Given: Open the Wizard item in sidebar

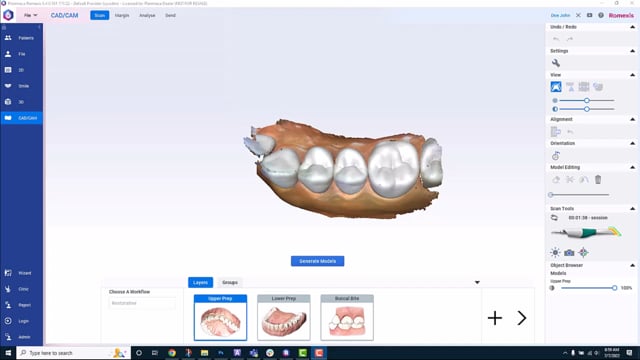Looking at the screenshot, I should [x=21, y=273].
